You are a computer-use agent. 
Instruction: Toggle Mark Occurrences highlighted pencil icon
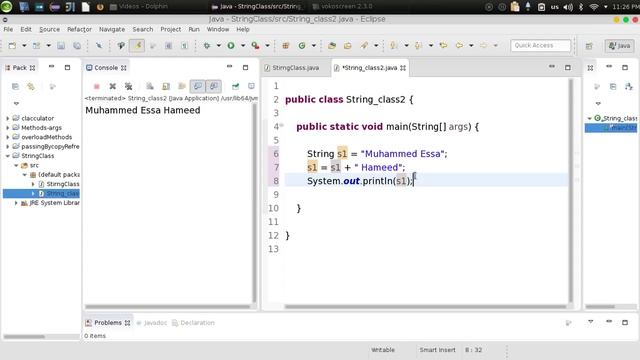click(x=137, y=46)
